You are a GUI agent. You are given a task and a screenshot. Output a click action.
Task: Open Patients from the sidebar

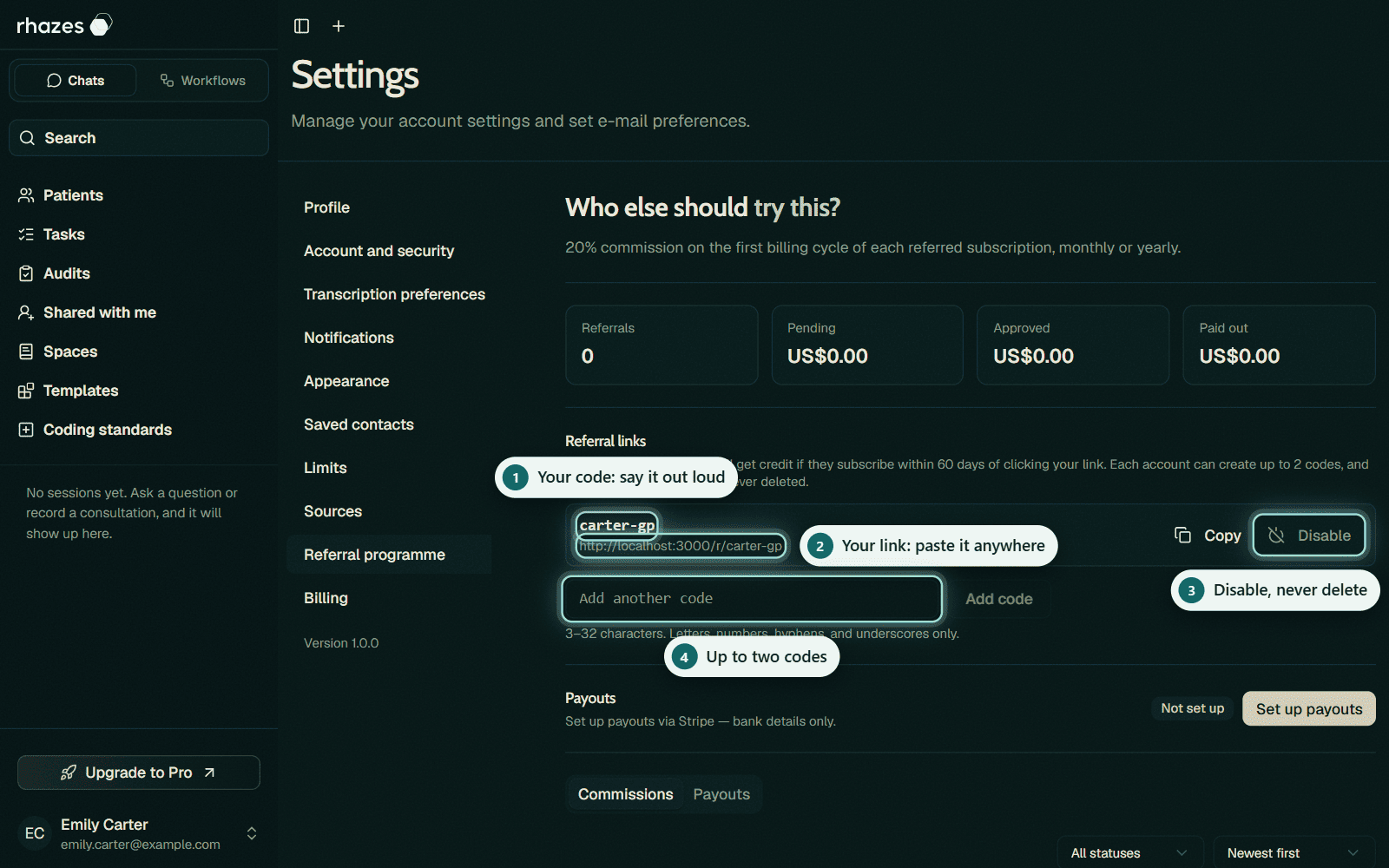click(x=139, y=195)
